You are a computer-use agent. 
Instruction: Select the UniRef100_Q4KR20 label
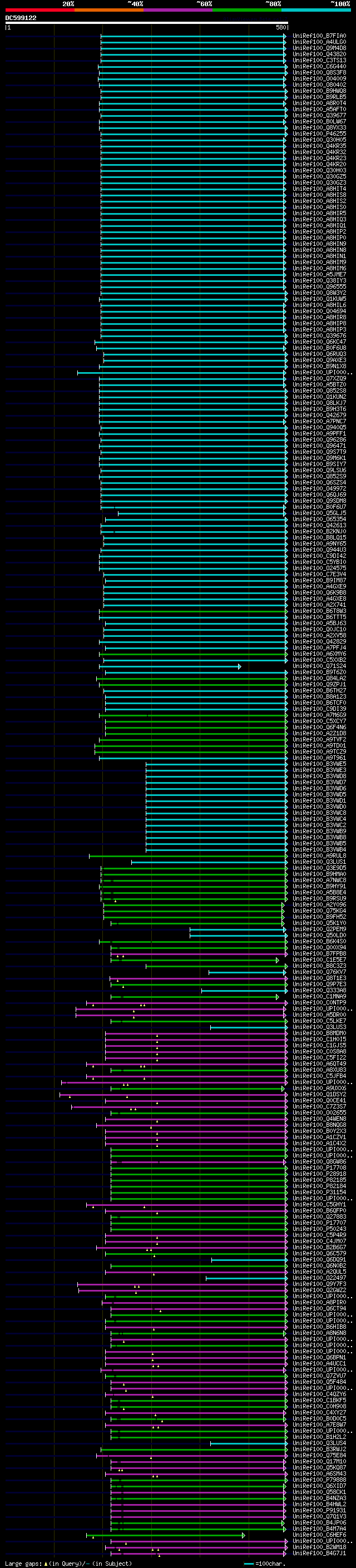click(319, 164)
